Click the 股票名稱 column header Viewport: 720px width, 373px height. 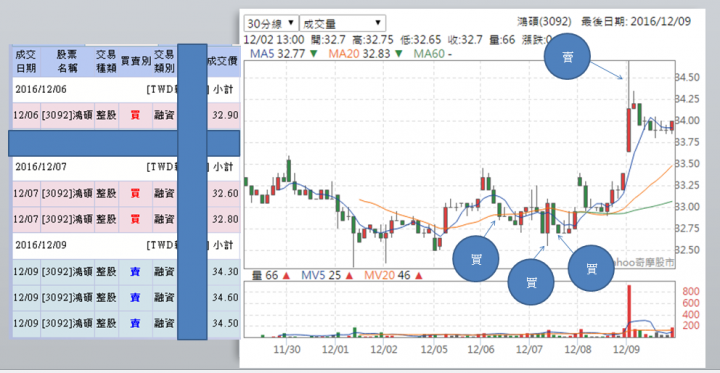pyautogui.click(x=68, y=62)
